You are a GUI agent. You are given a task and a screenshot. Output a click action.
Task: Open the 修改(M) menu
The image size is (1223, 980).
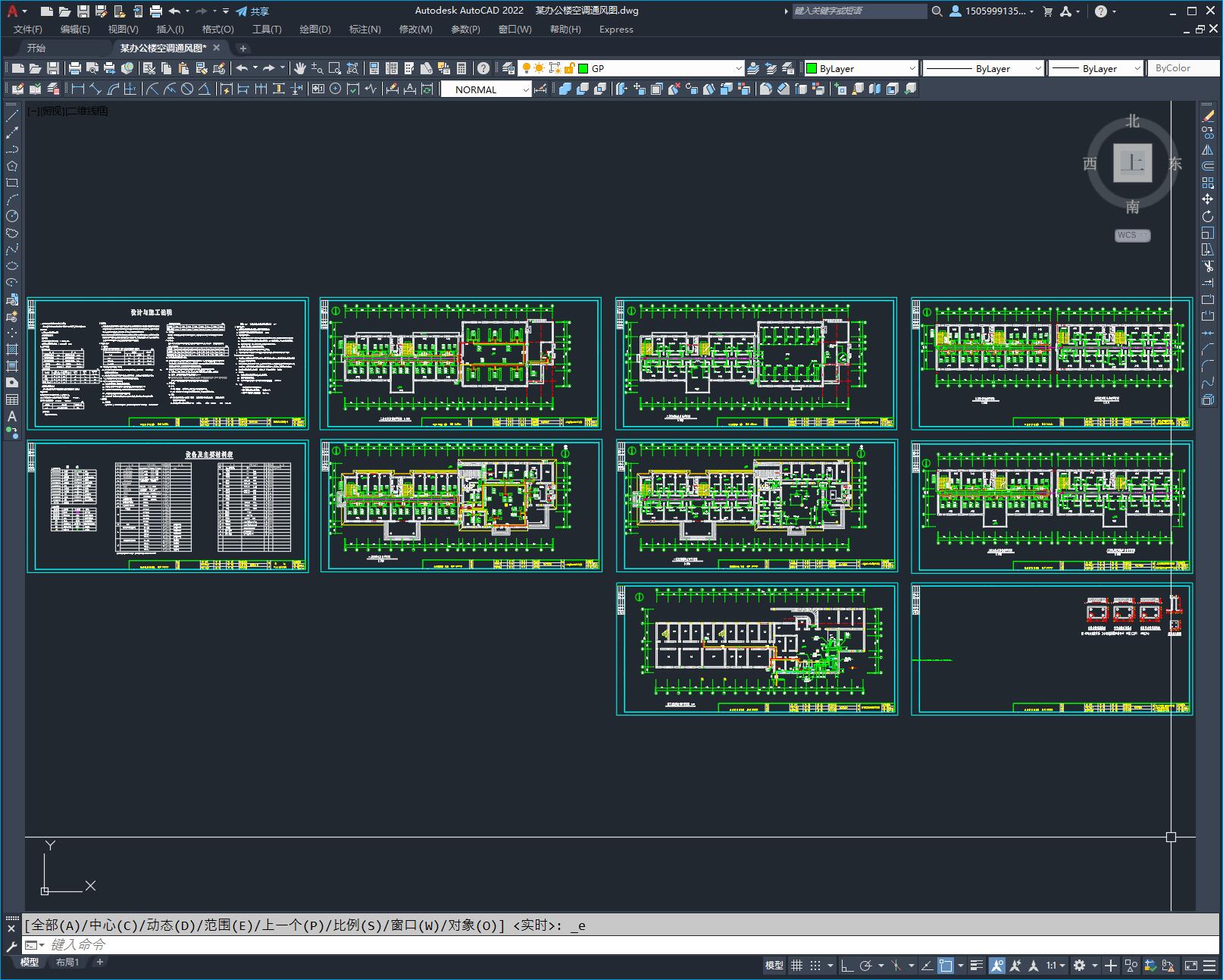[x=415, y=30]
